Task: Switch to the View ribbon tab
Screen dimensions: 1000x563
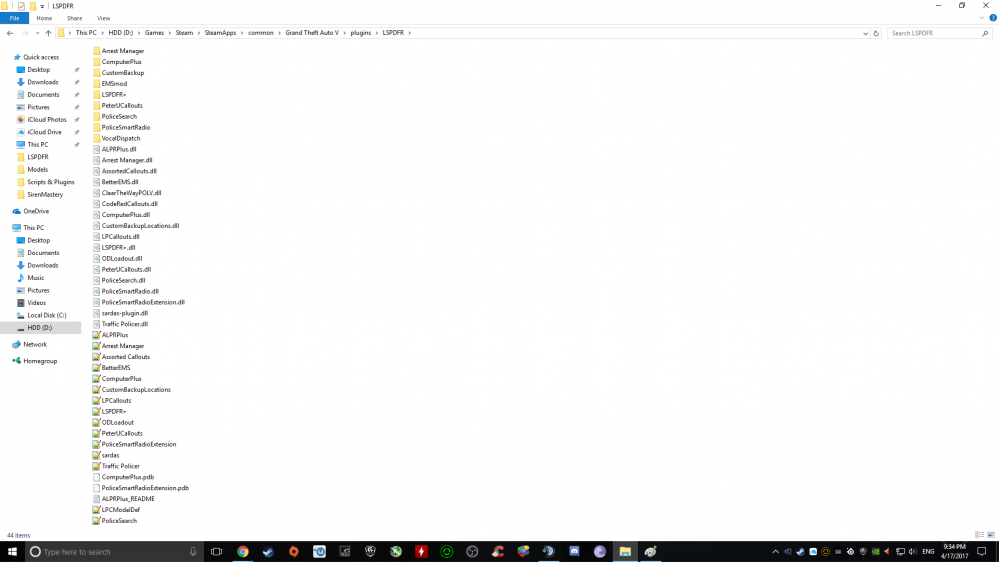Action: click(x=103, y=18)
